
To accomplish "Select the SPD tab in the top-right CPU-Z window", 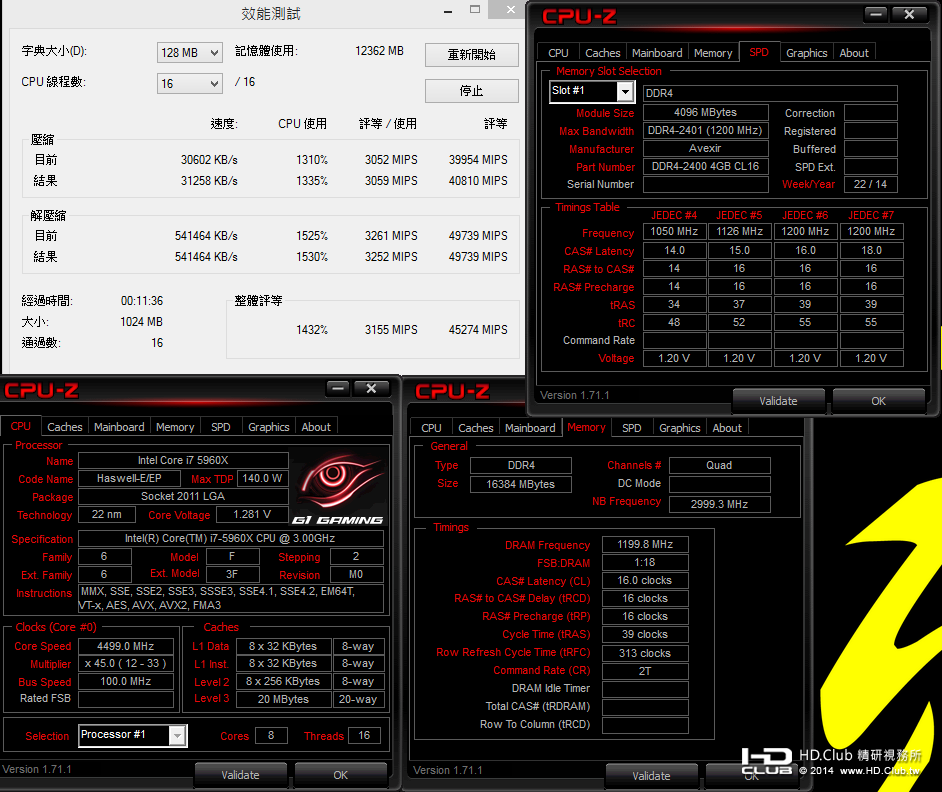I will pyautogui.click(x=759, y=52).
